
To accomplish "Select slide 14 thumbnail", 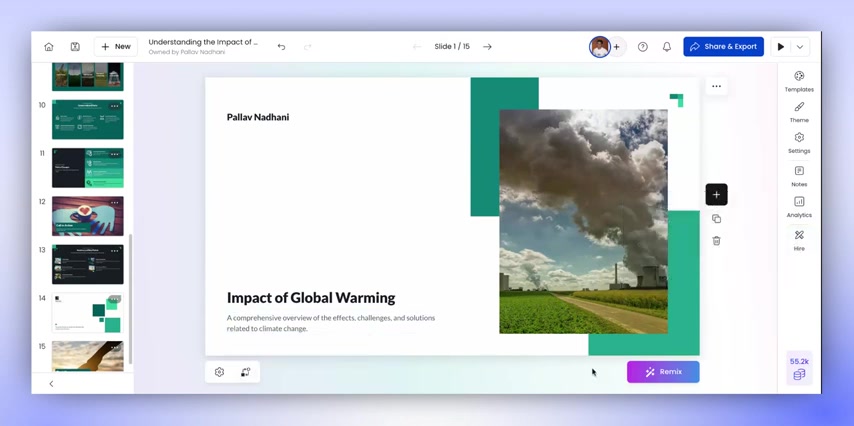I will click(x=88, y=313).
